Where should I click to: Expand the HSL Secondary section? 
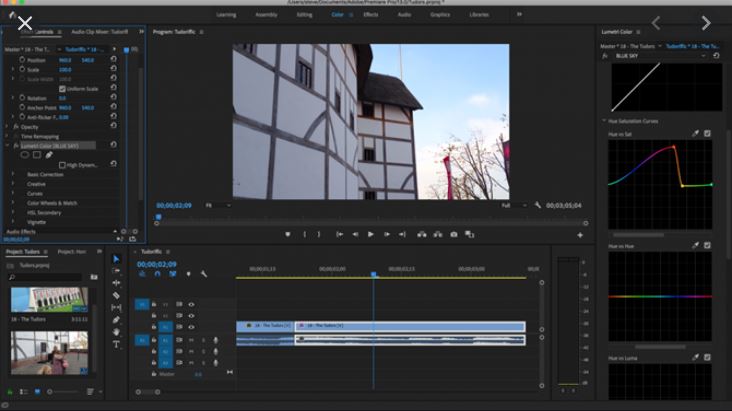pyautogui.click(x=13, y=213)
